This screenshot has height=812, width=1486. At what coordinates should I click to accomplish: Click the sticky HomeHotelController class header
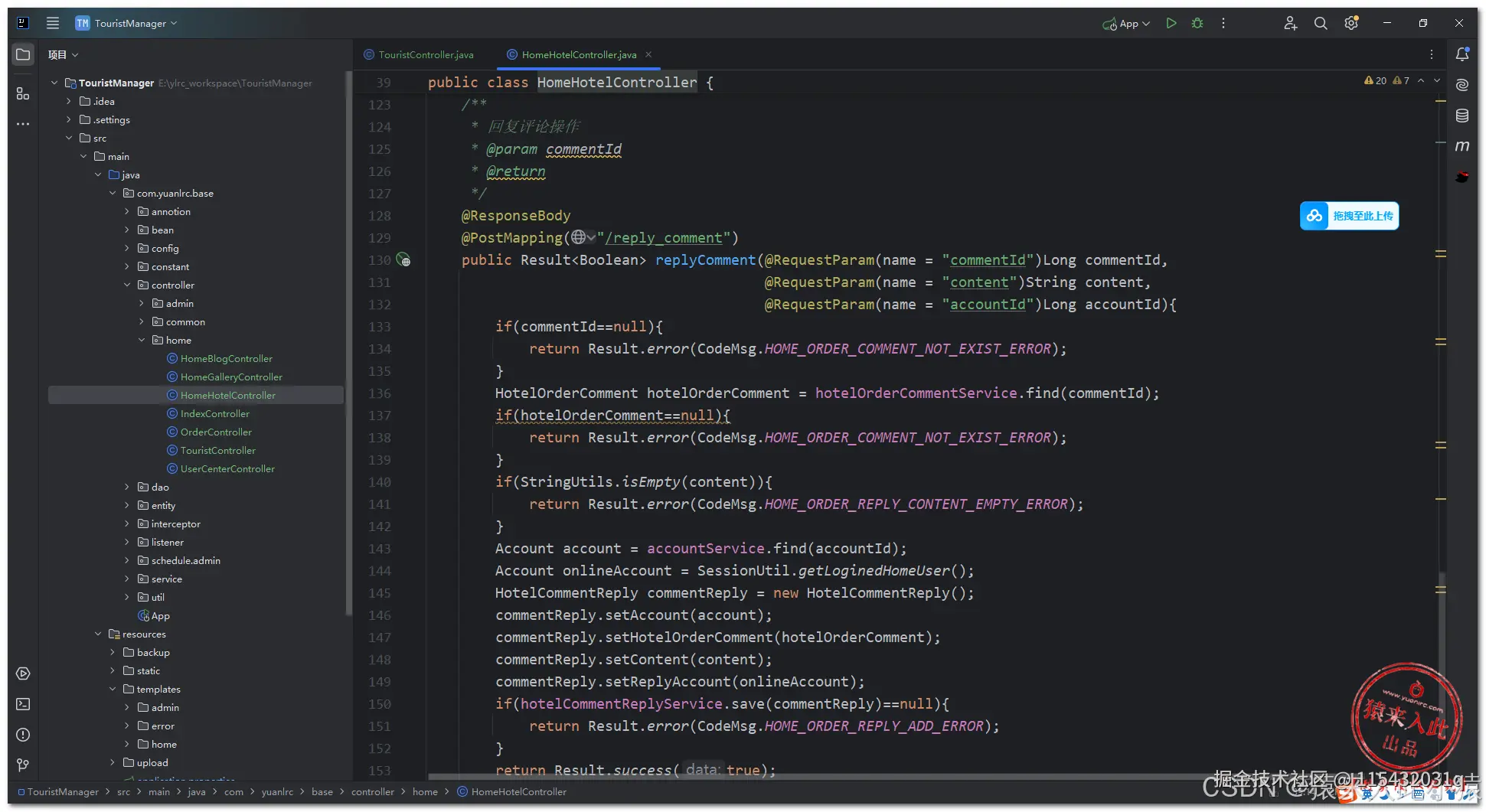coord(617,82)
